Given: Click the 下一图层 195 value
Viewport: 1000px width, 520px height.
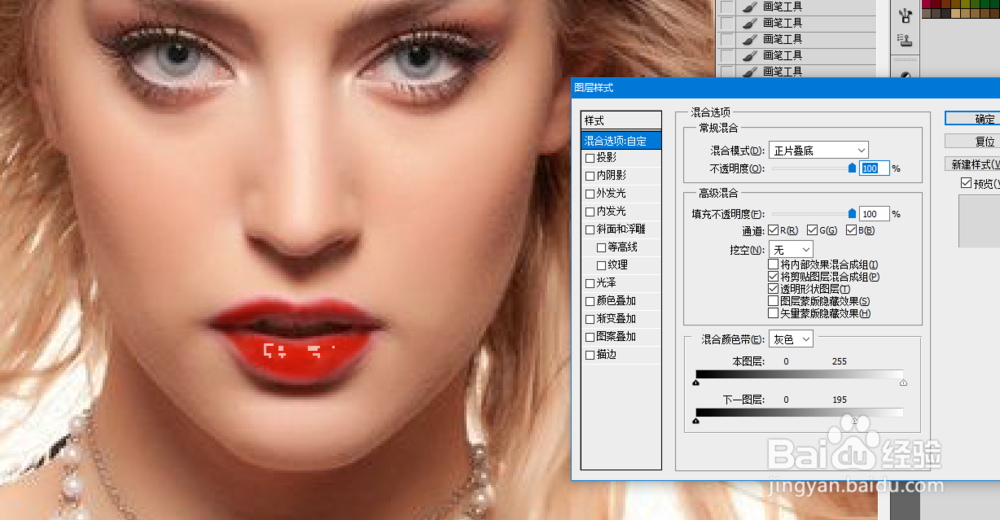Looking at the screenshot, I should [839, 399].
